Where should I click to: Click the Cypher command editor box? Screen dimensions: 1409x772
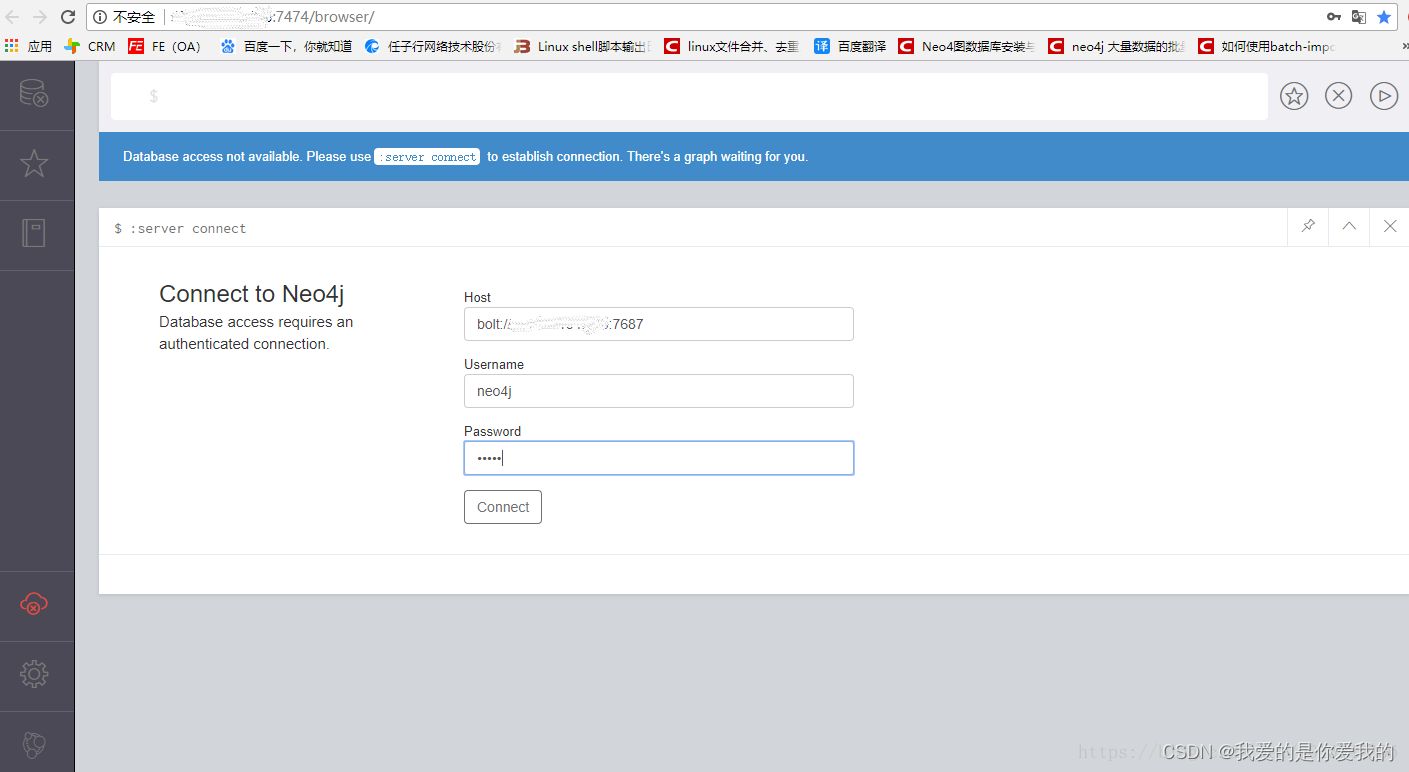(689, 96)
